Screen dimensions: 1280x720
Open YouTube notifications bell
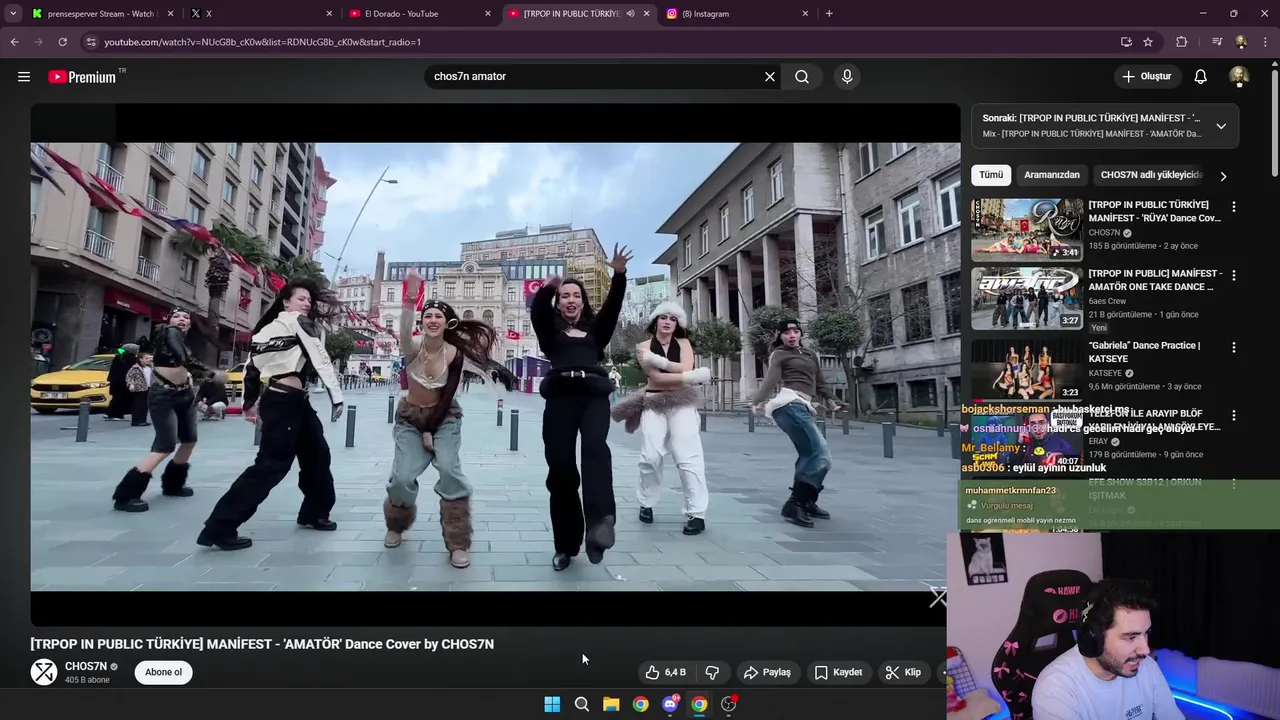click(1201, 76)
